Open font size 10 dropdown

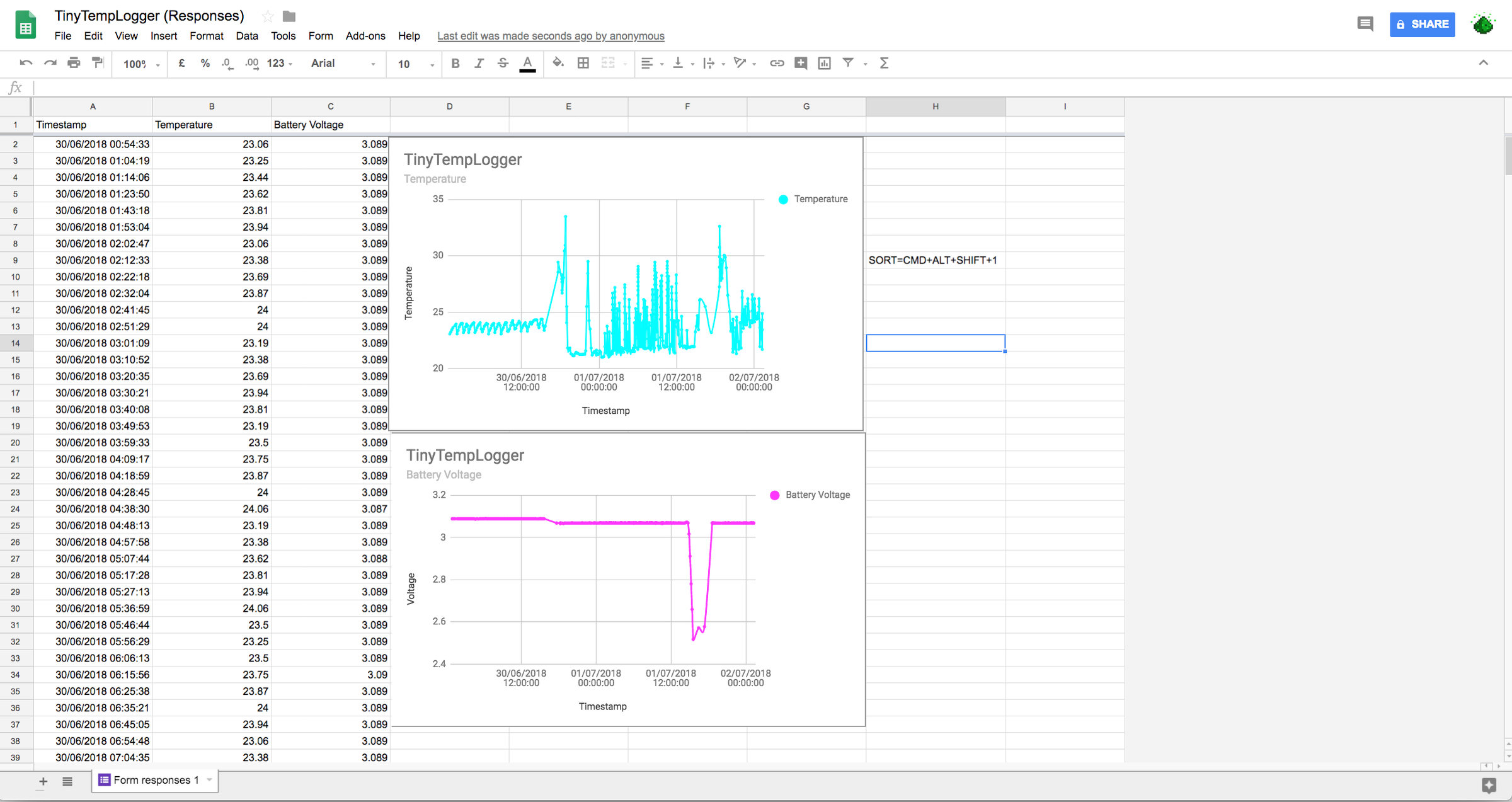(x=416, y=64)
